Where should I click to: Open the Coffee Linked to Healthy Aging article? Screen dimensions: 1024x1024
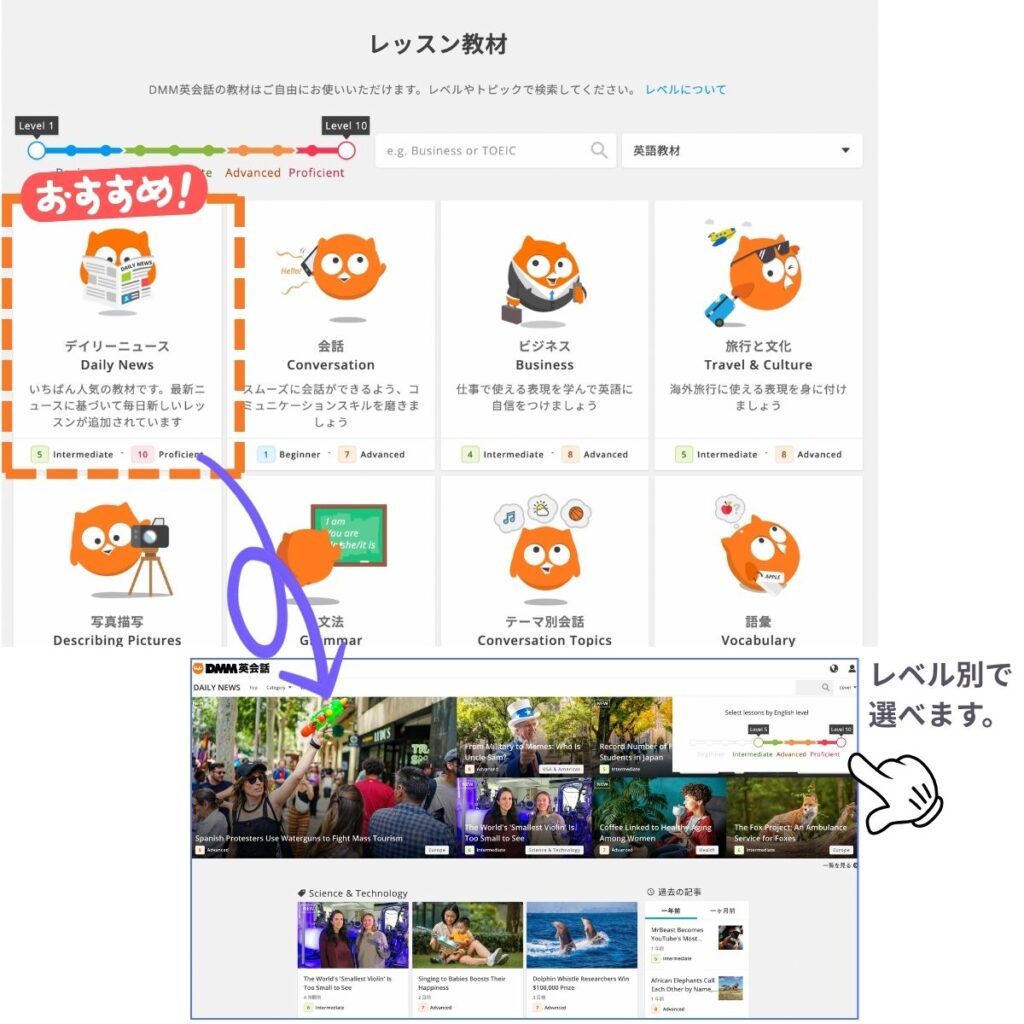tap(658, 817)
